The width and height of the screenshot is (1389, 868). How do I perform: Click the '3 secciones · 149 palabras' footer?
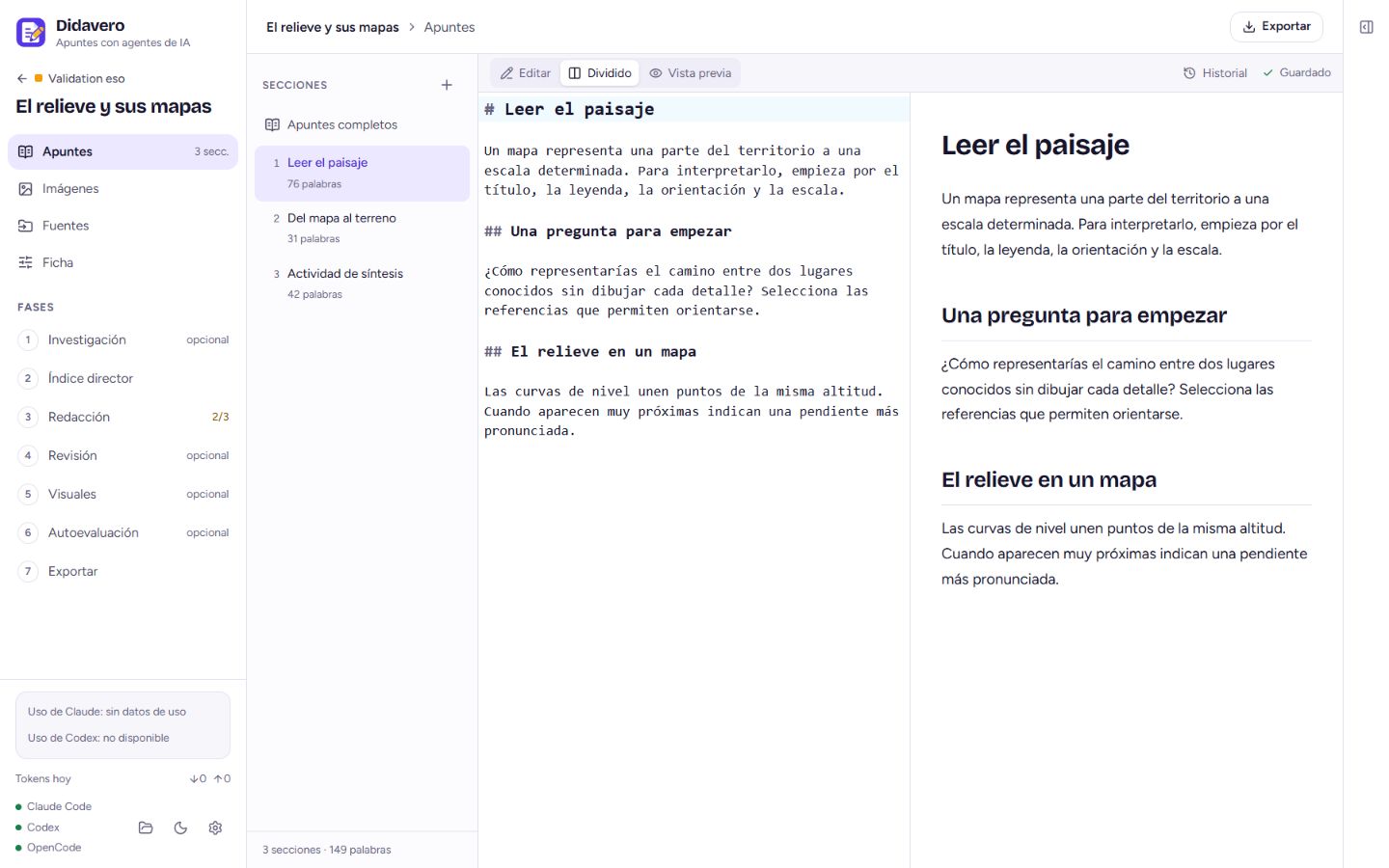[x=327, y=850]
